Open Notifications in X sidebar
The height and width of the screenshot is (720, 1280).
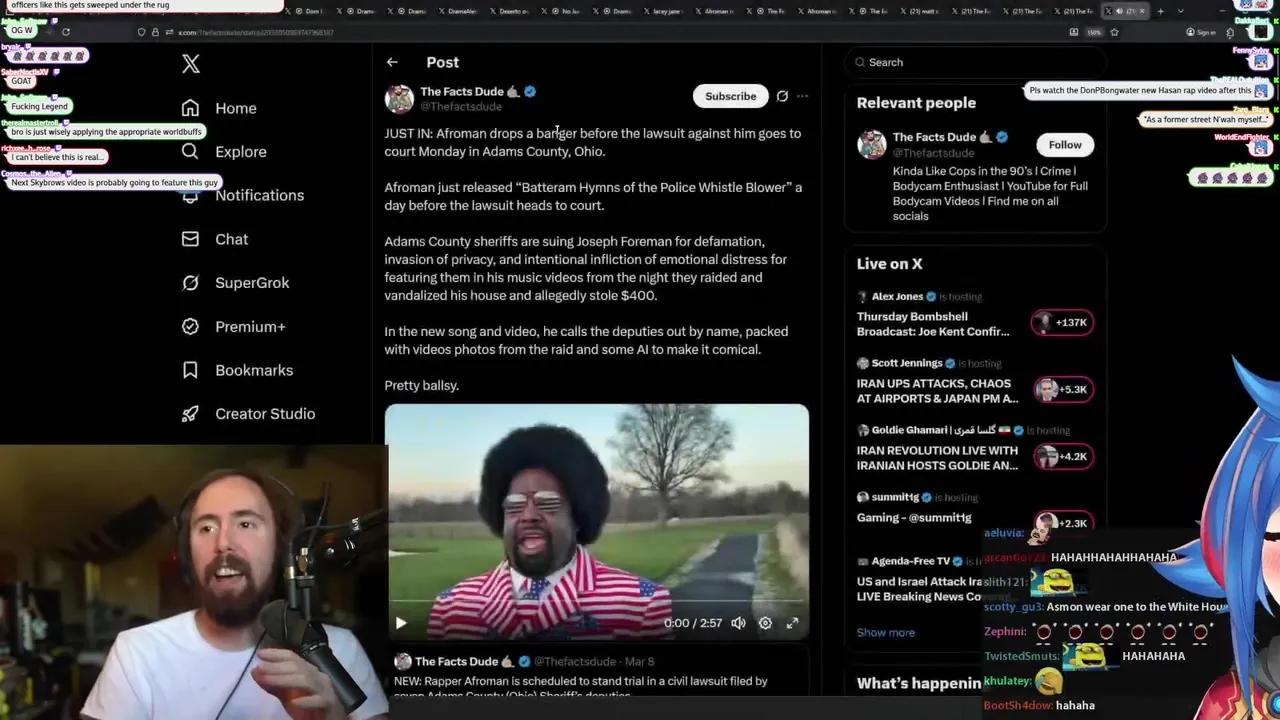click(243, 195)
